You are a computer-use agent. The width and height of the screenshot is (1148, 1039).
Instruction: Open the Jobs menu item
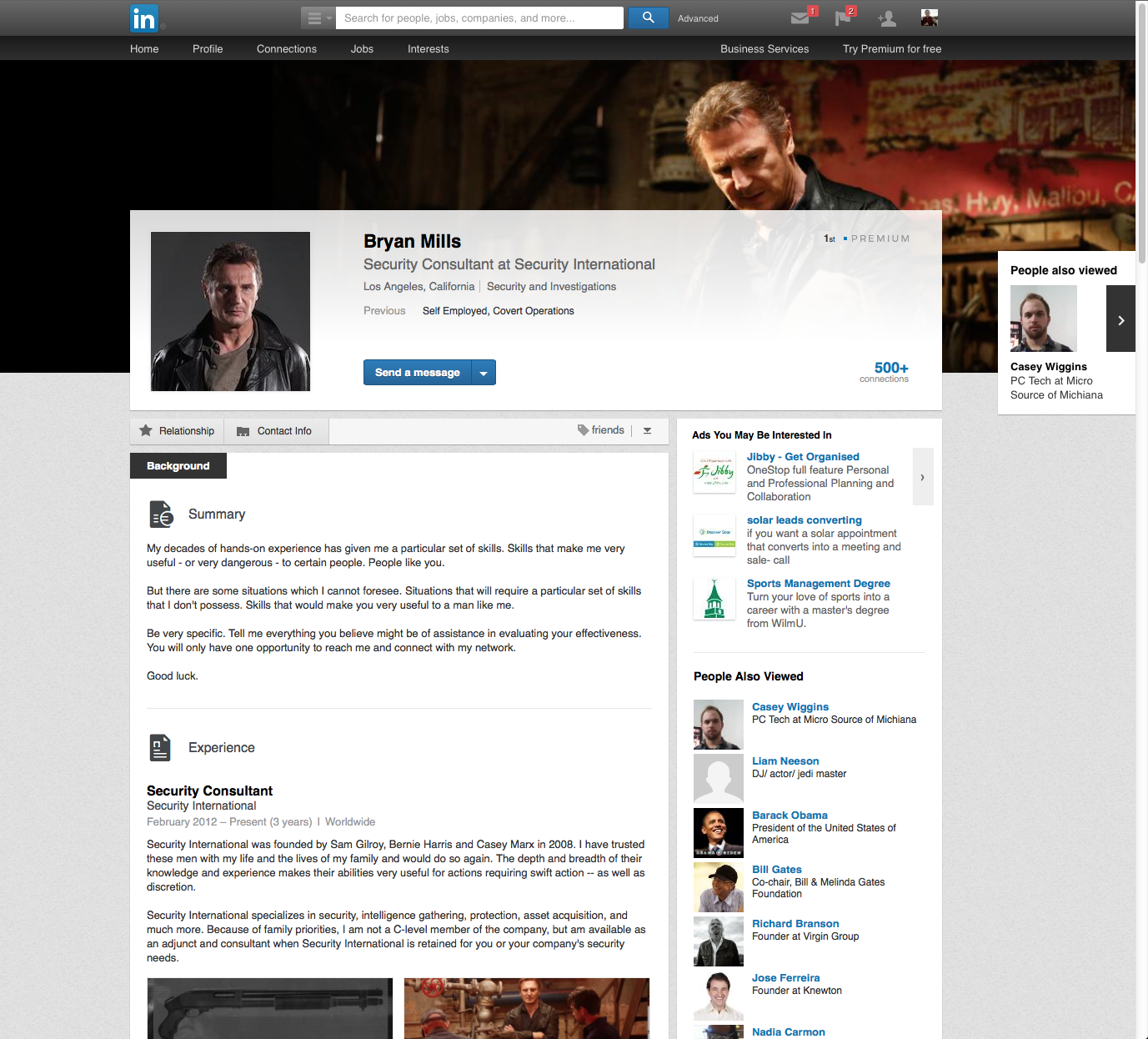click(x=362, y=49)
